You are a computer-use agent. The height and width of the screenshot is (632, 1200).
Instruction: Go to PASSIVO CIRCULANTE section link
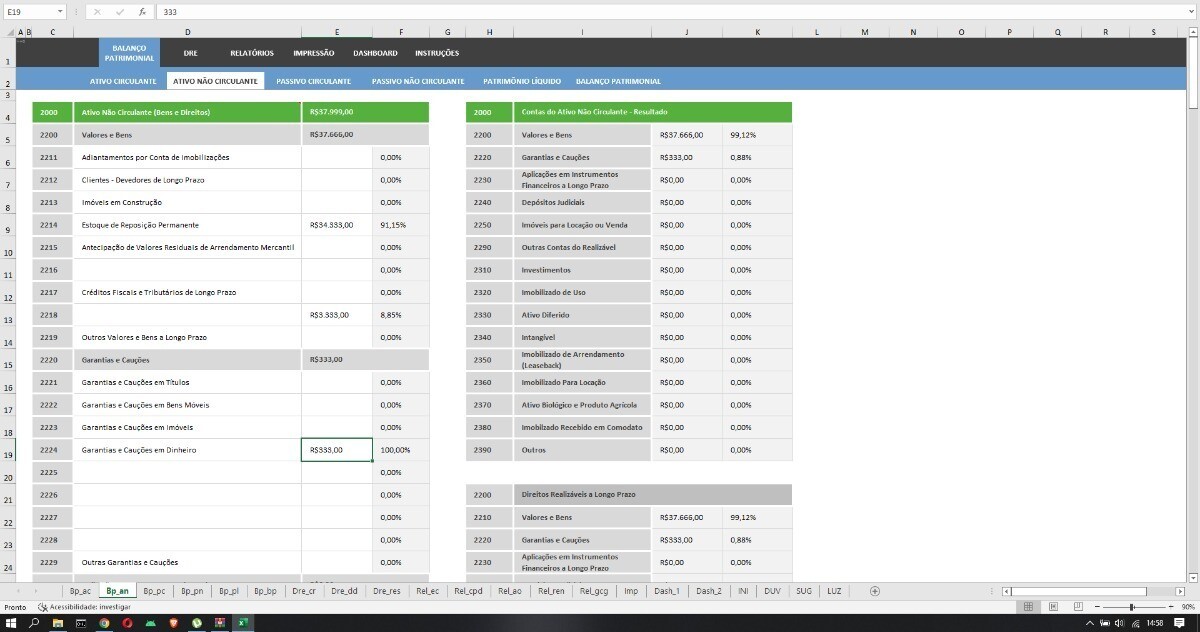click(x=313, y=81)
